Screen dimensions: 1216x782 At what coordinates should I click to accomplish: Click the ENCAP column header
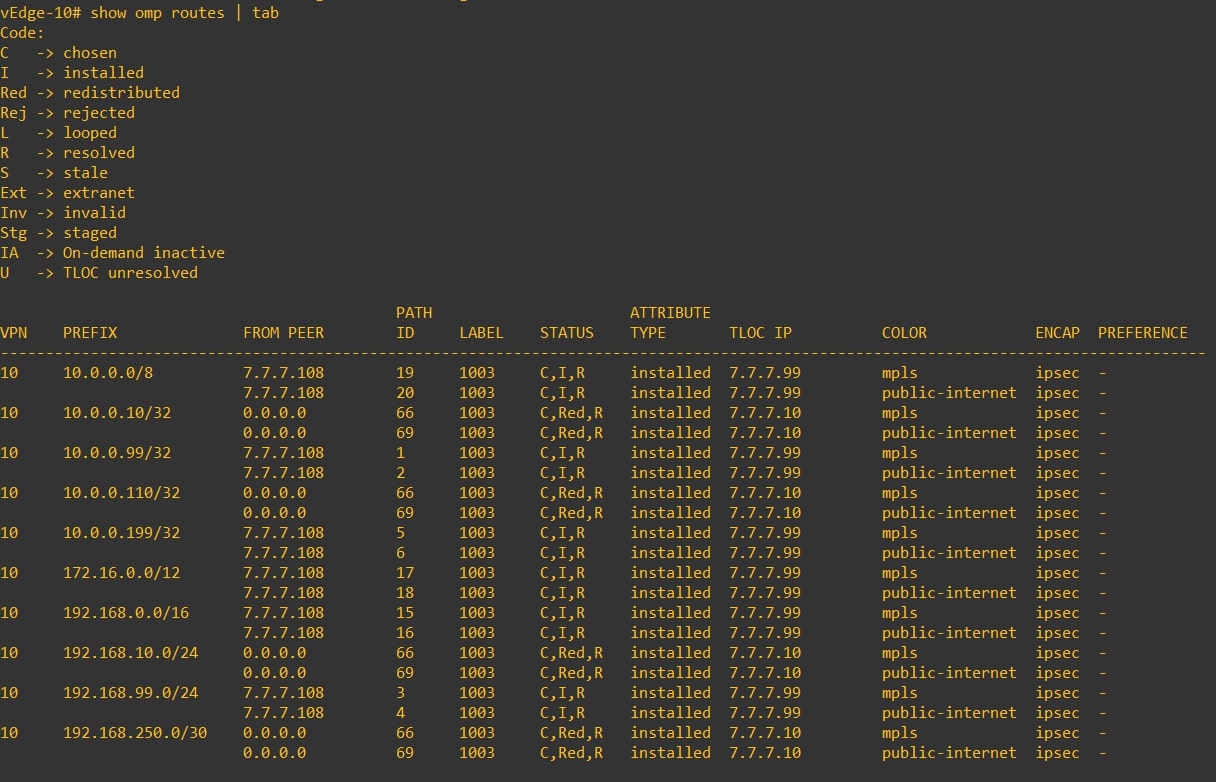1057,332
